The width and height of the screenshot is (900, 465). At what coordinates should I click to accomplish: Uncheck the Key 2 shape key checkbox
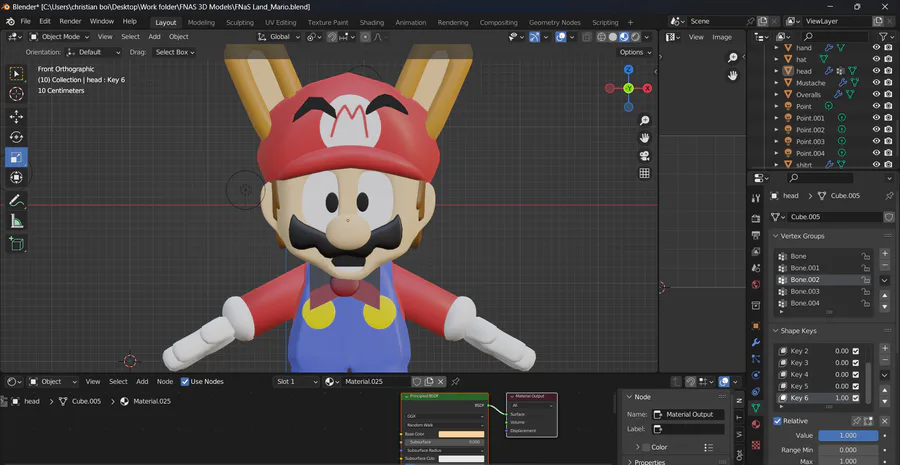point(856,351)
